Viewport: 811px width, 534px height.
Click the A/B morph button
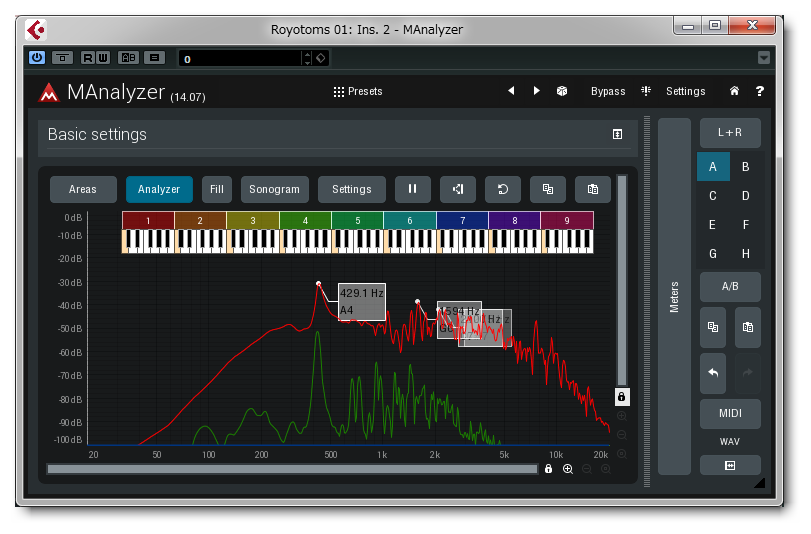pyautogui.click(x=730, y=287)
